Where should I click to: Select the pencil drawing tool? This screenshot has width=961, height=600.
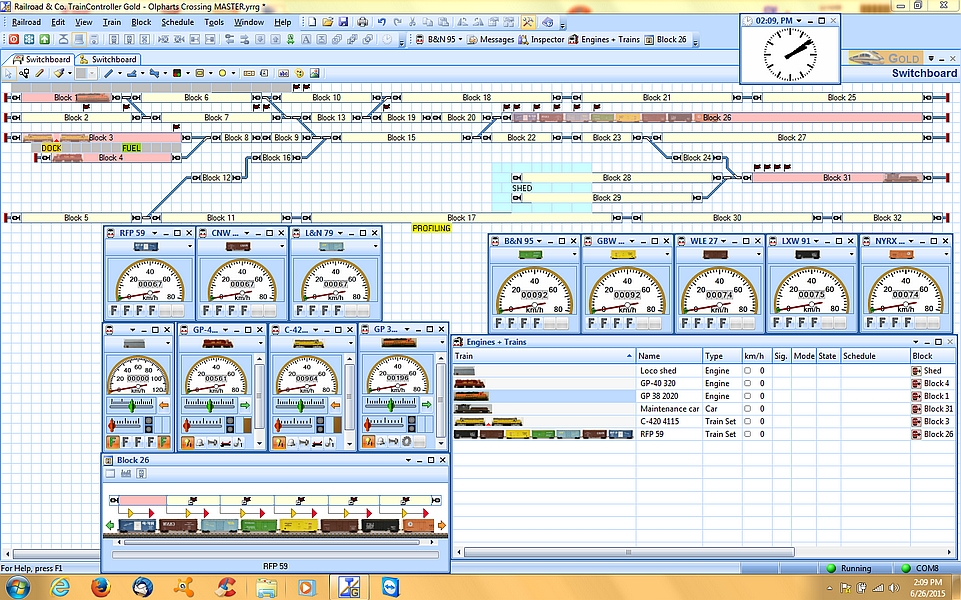pyautogui.click(x=40, y=73)
